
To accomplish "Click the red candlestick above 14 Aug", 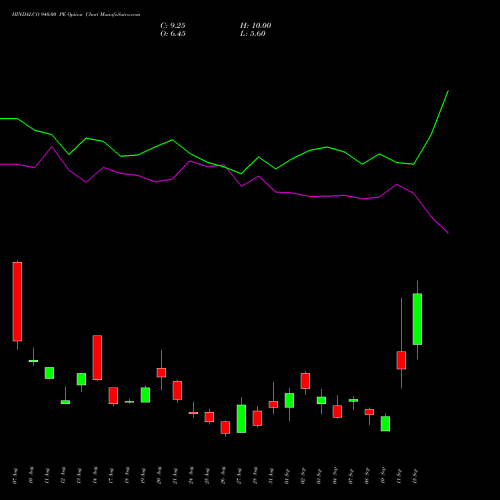I will (x=97, y=357).
